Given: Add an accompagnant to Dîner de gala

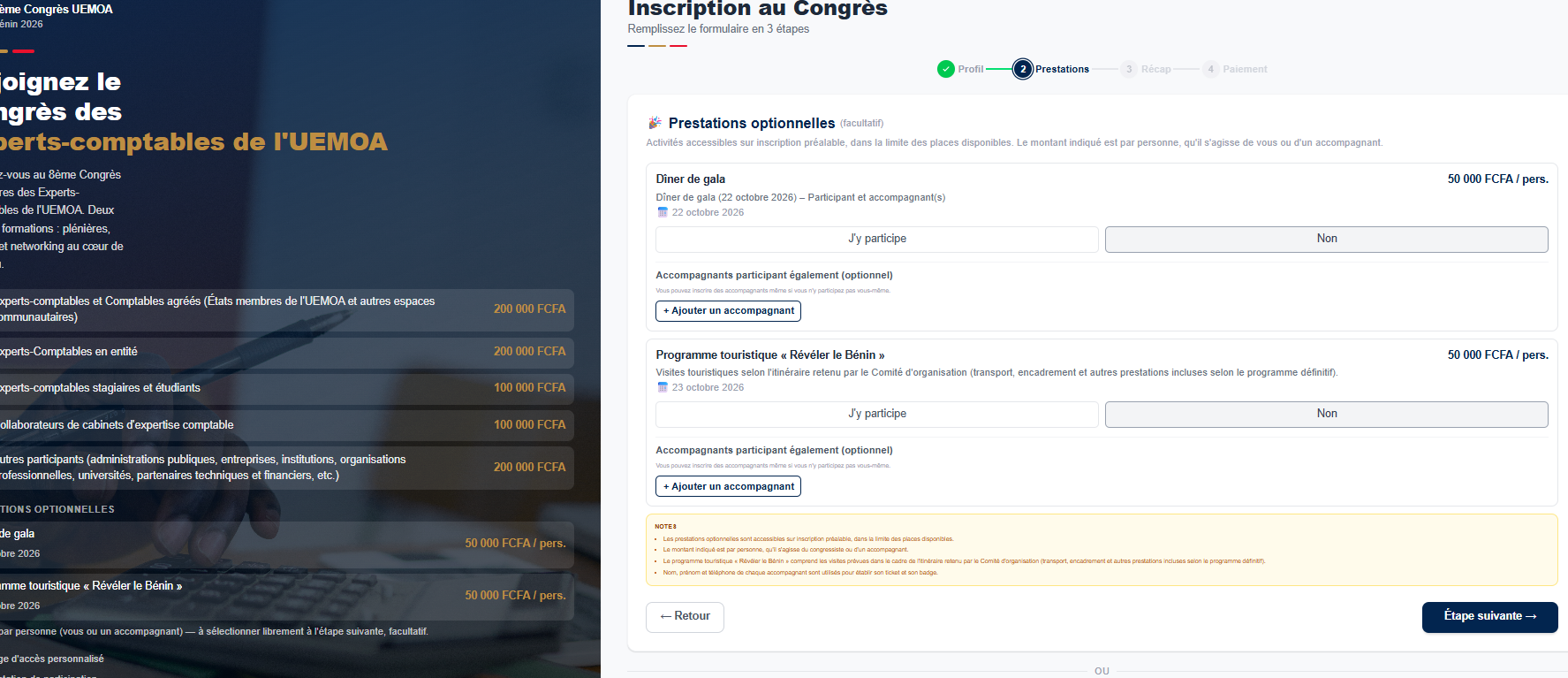Looking at the screenshot, I should click(x=729, y=310).
